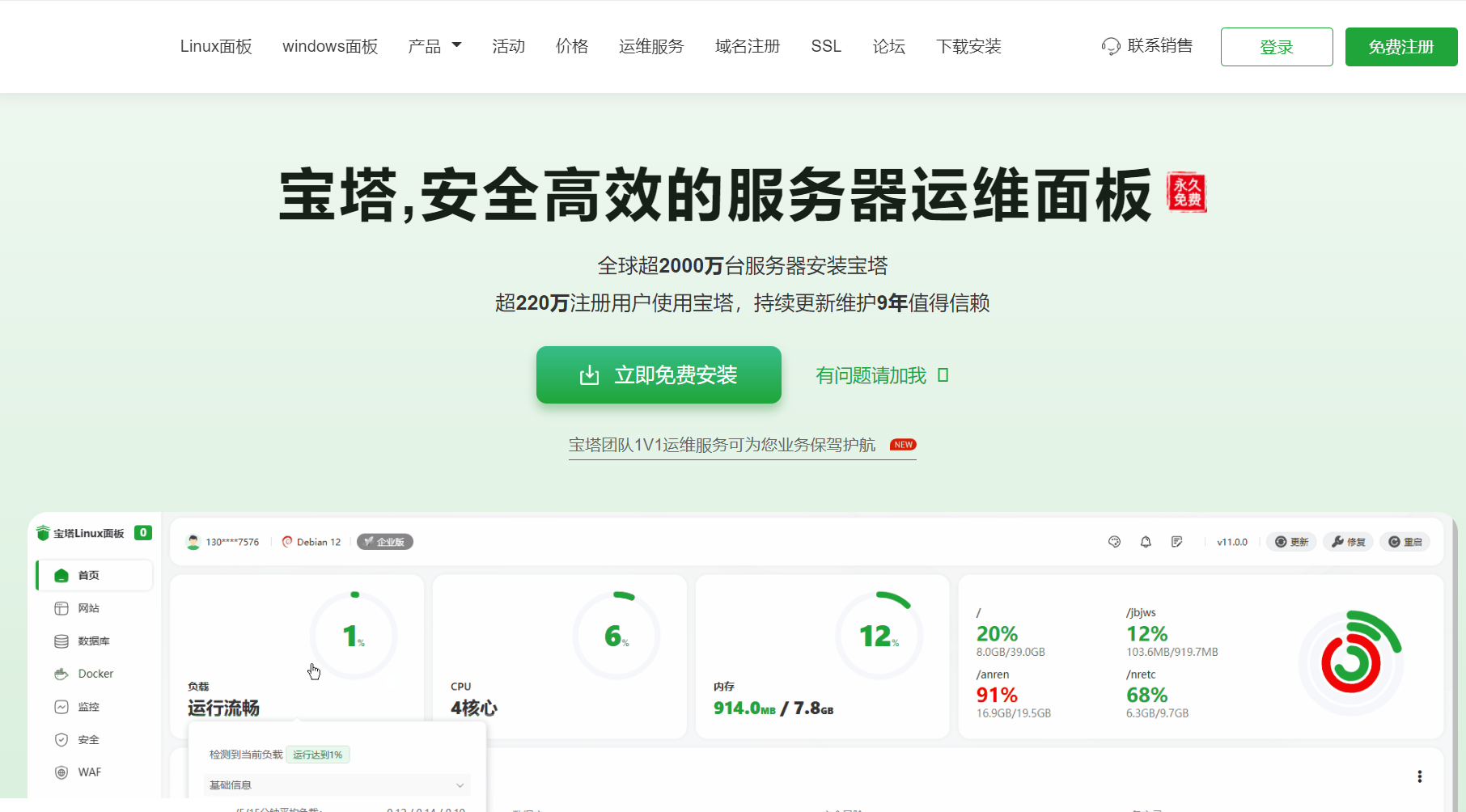
Task: Click the 运行达到1% tag in popup
Action: [x=317, y=755]
